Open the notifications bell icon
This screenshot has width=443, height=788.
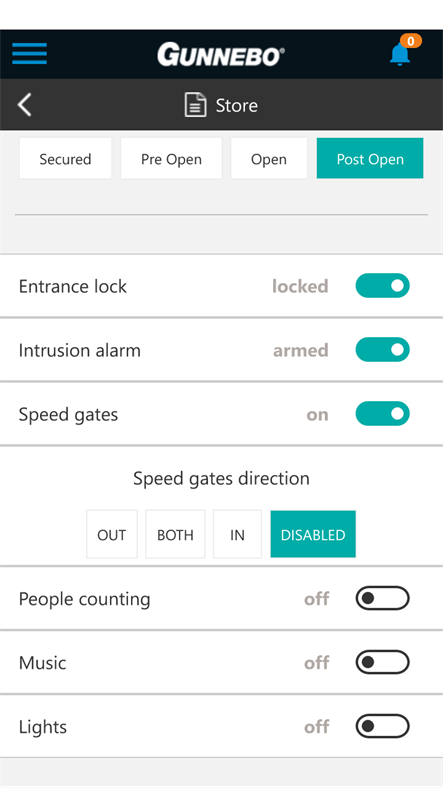click(400, 54)
